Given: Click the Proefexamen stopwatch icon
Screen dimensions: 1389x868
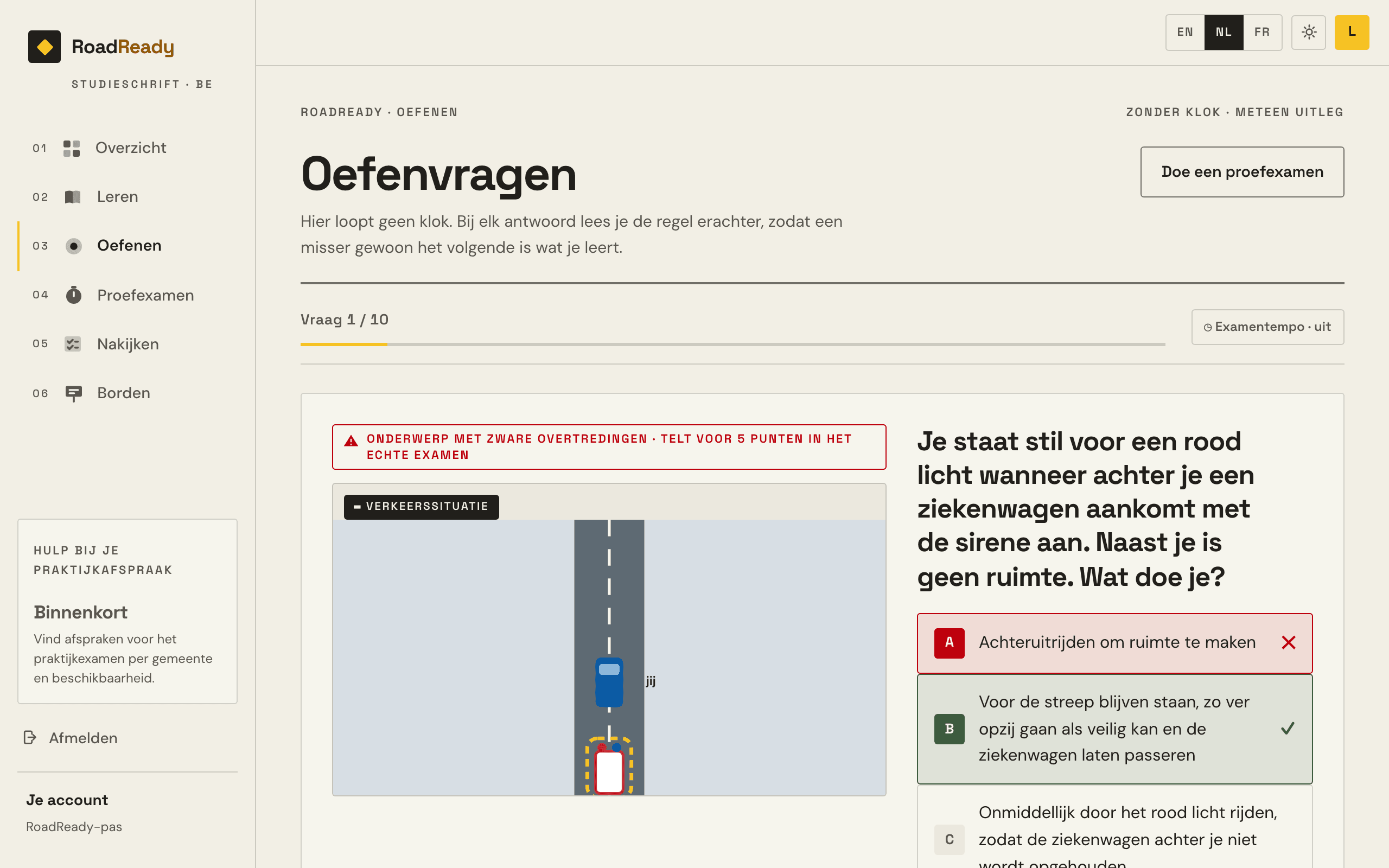Looking at the screenshot, I should pos(73,295).
